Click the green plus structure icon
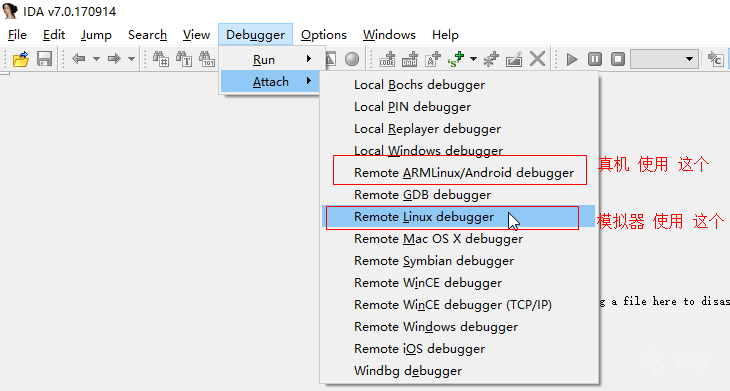Image resolution: width=730 pixels, height=391 pixels. coord(456,59)
